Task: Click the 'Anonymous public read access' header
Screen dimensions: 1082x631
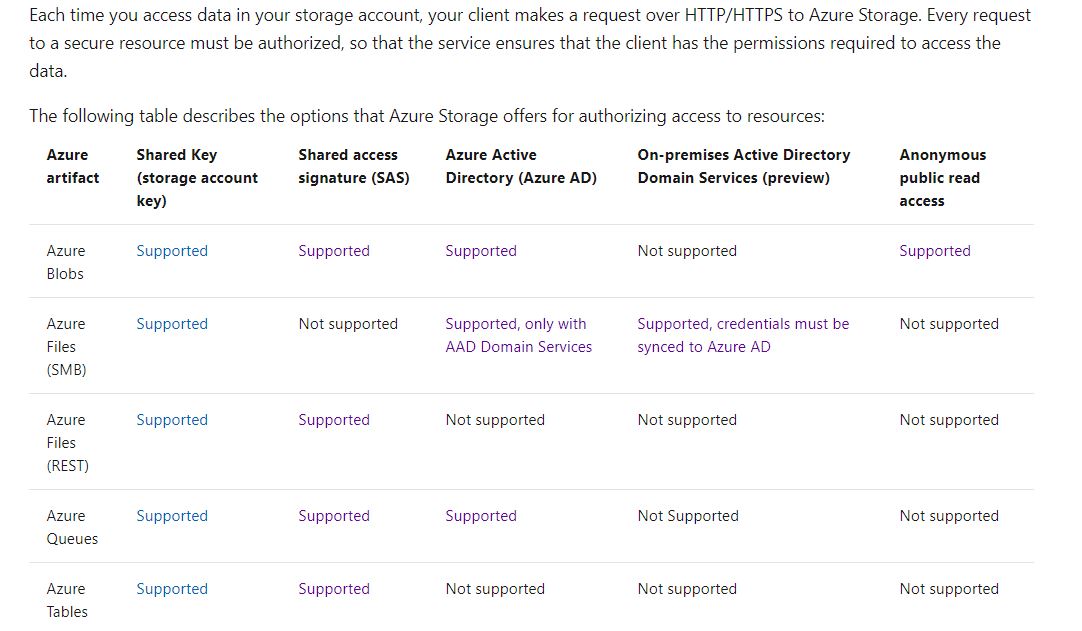Action: pos(943,177)
